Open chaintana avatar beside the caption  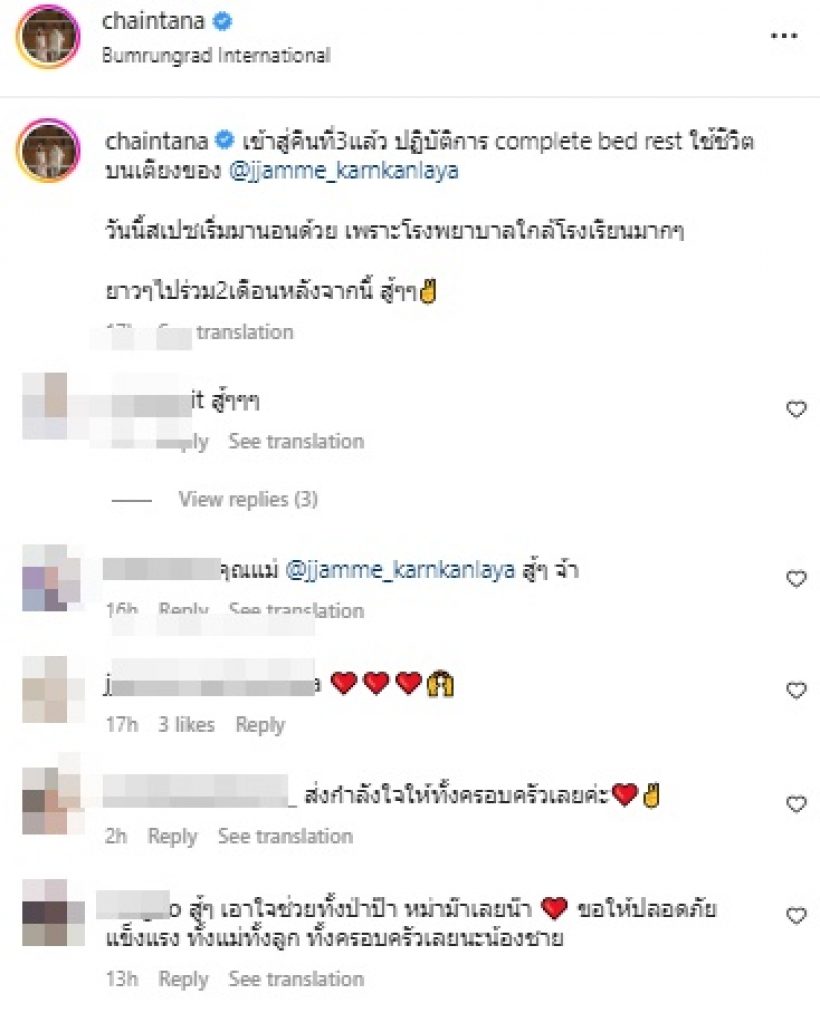[48, 150]
